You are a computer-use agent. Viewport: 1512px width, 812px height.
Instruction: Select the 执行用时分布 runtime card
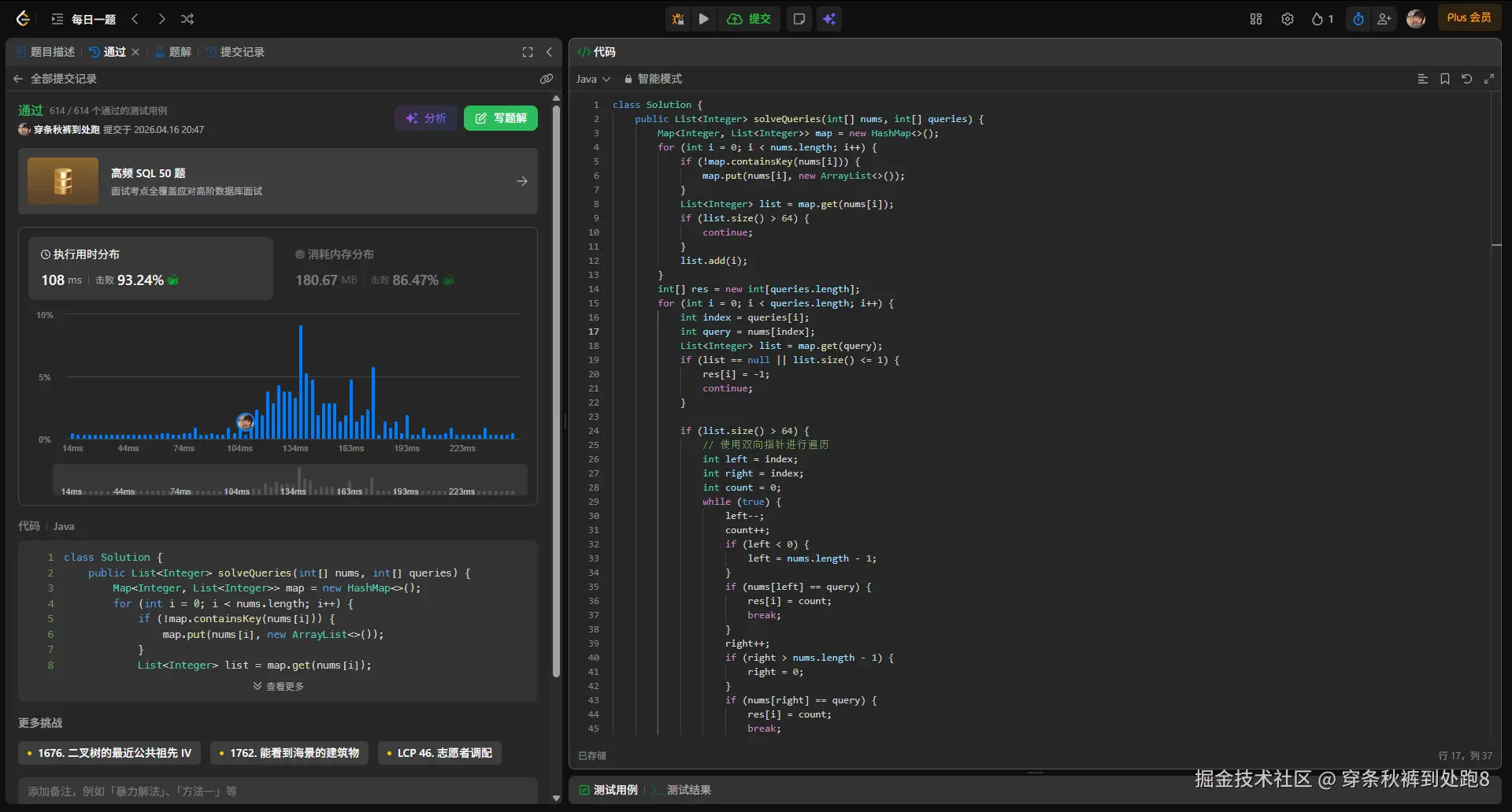[150, 268]
